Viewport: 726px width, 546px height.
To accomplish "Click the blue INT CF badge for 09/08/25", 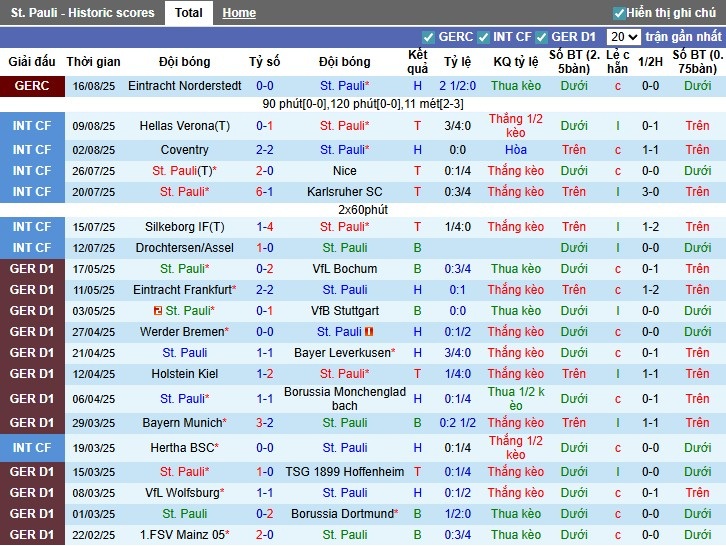I will [x=31, y=126].
